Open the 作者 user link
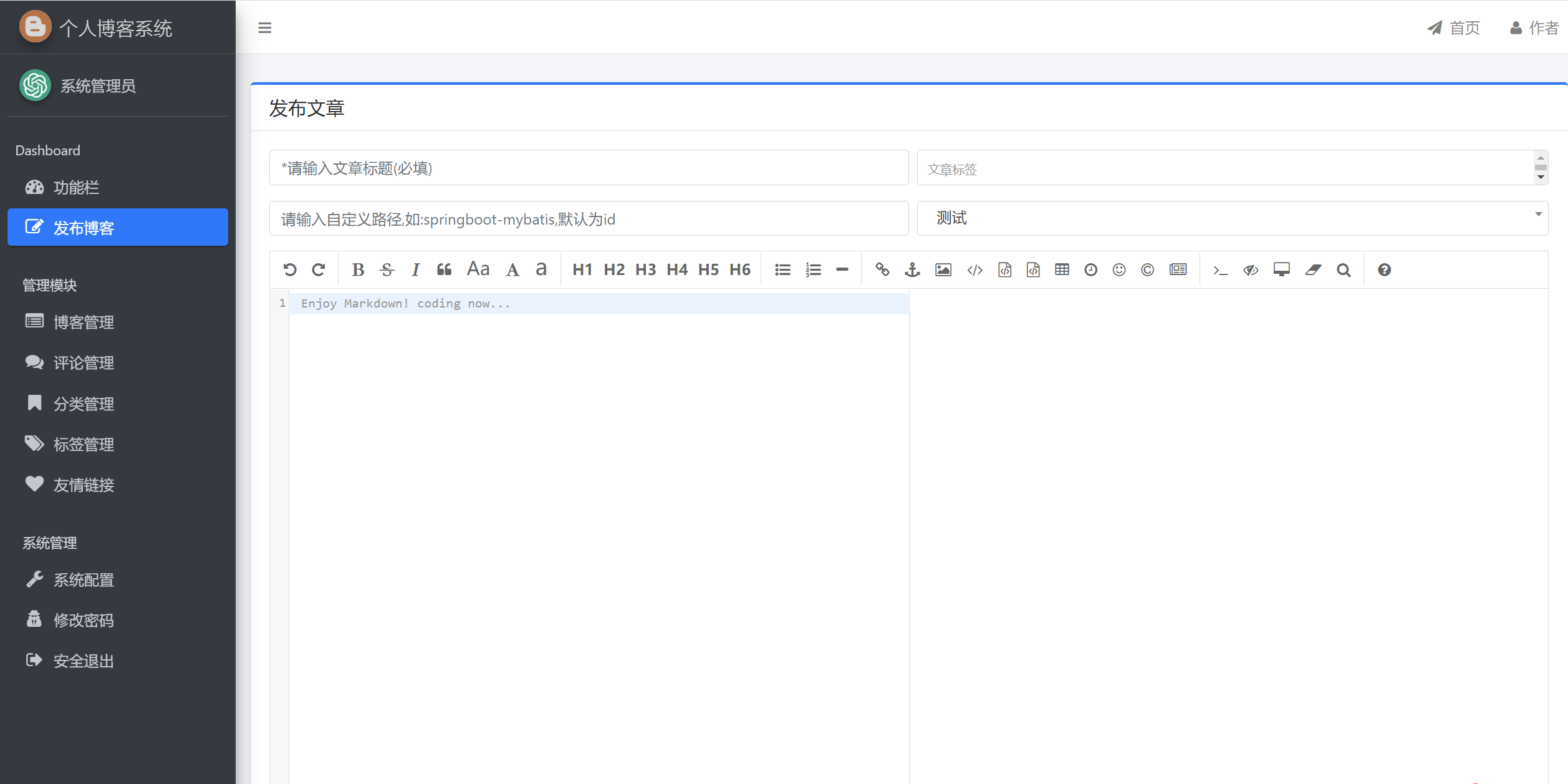The image size is (1568, 784). (x=1534, y=27)
